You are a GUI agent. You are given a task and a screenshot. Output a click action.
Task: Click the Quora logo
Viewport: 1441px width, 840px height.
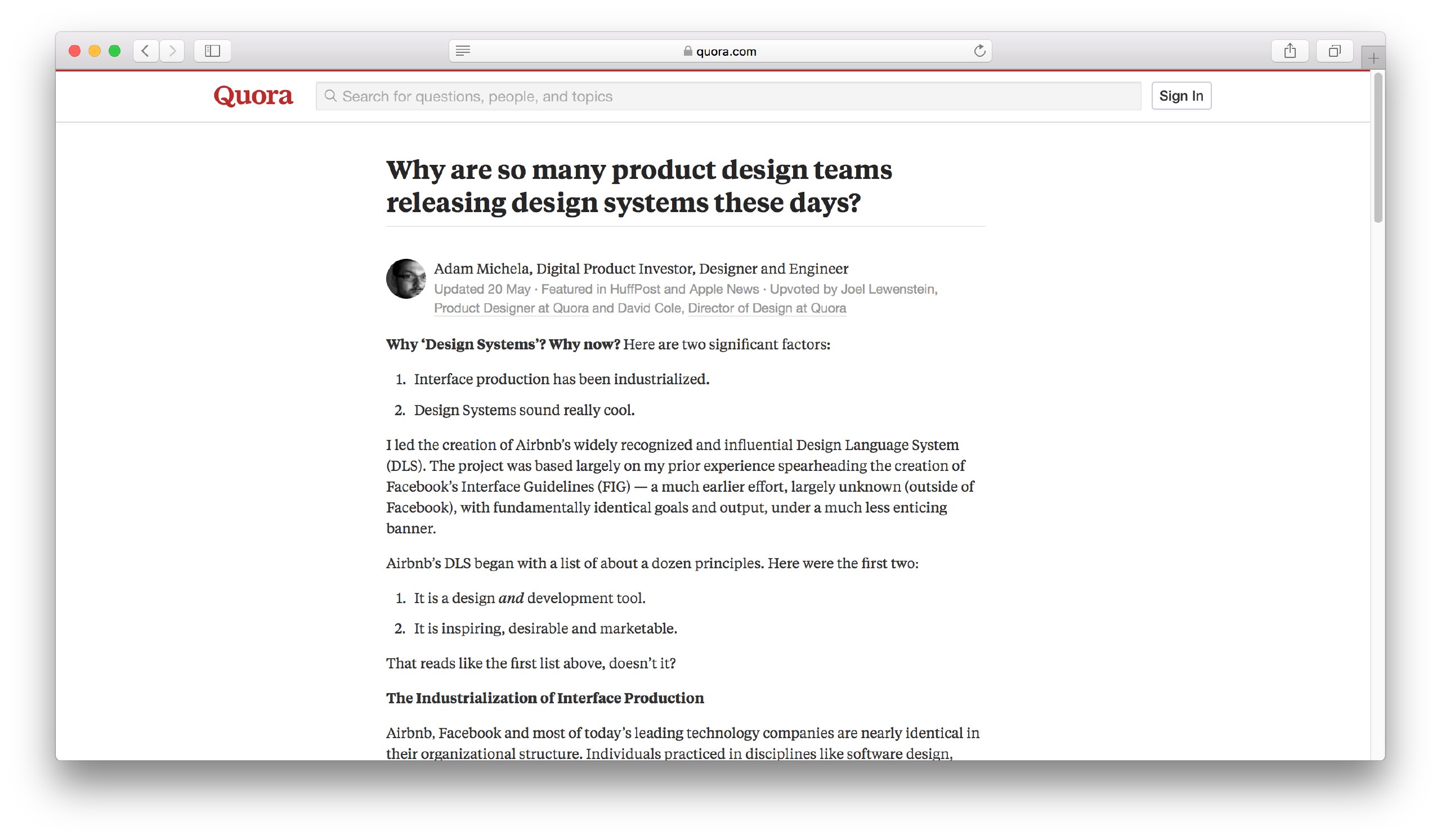(x=253, y=96)
